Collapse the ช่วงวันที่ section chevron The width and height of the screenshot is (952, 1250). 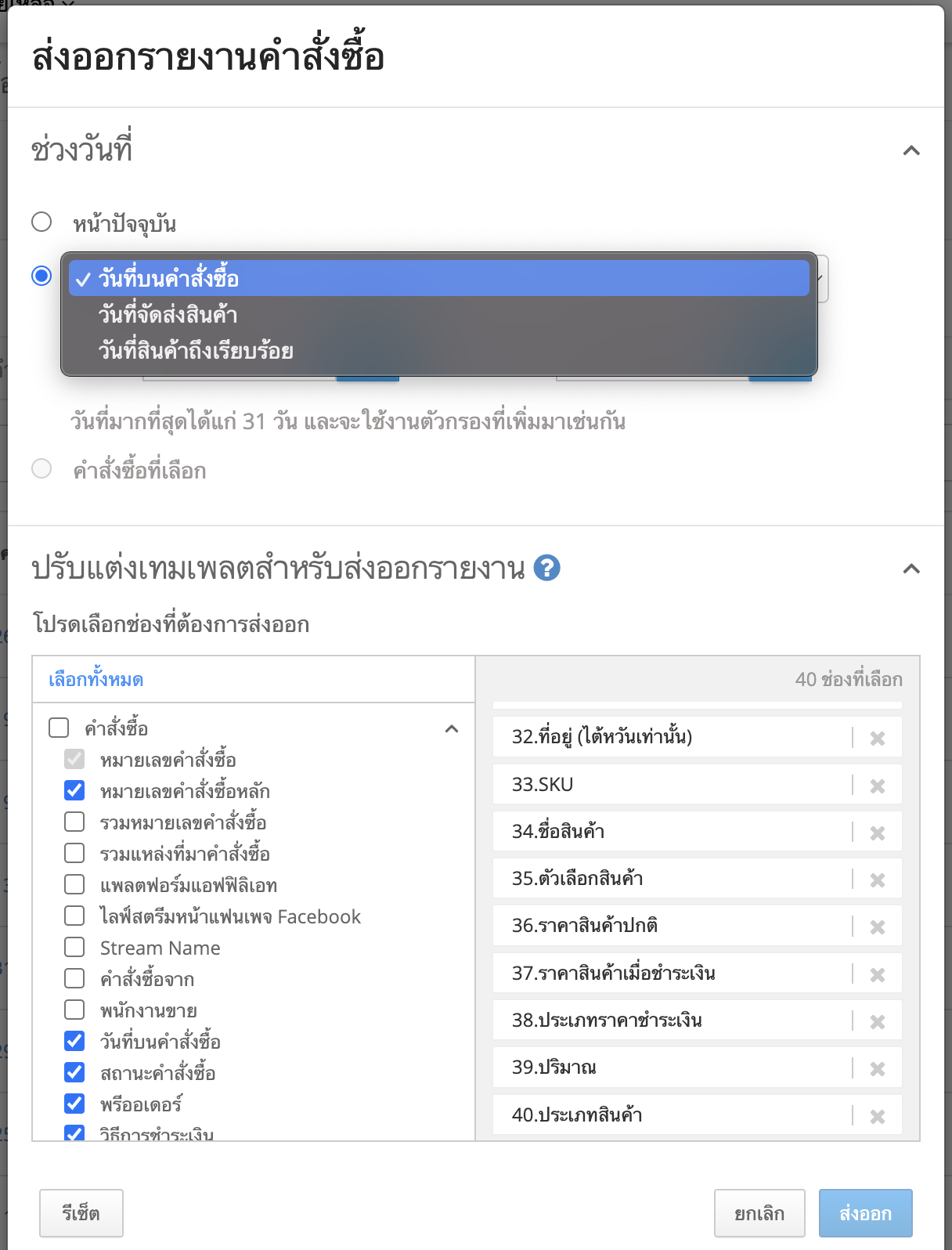(x=911, y=150)
